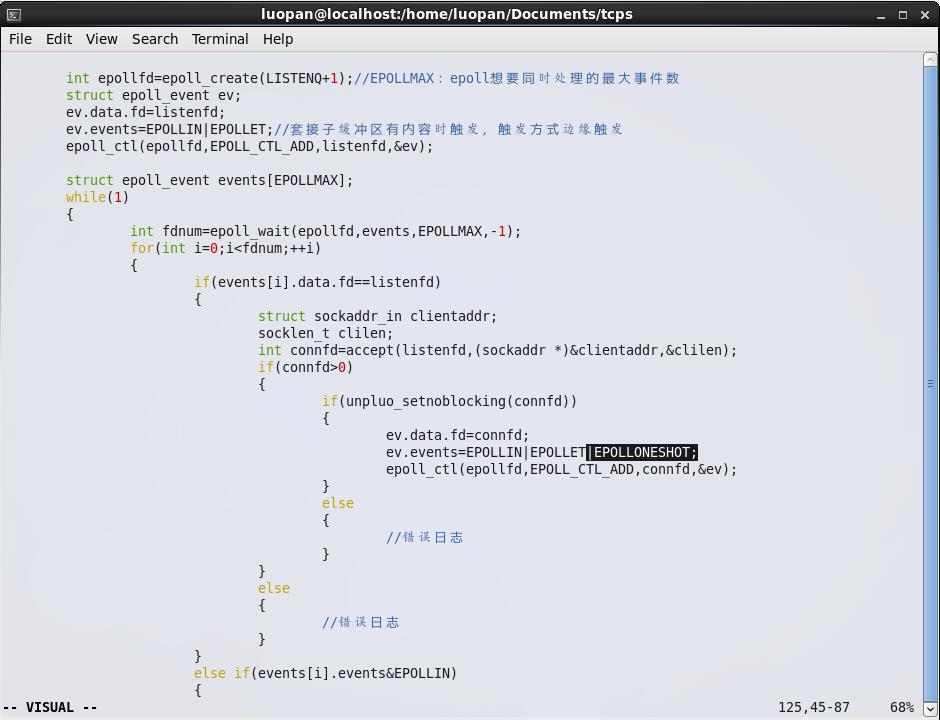Maximize the terminal window
The width and height of the screenshot is (940, 720).
[903, 15]
